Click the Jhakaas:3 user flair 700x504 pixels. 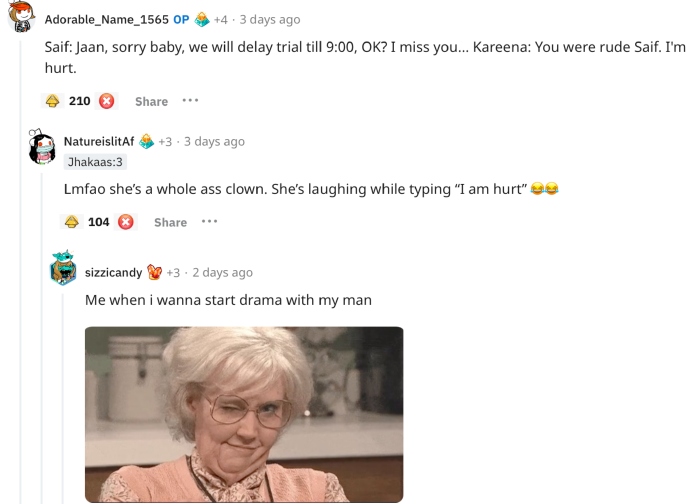95,162
